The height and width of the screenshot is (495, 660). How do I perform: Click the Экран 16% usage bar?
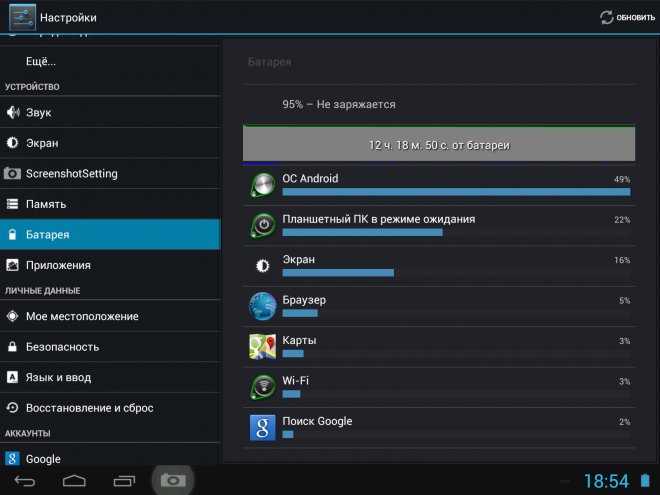[338, 273]
